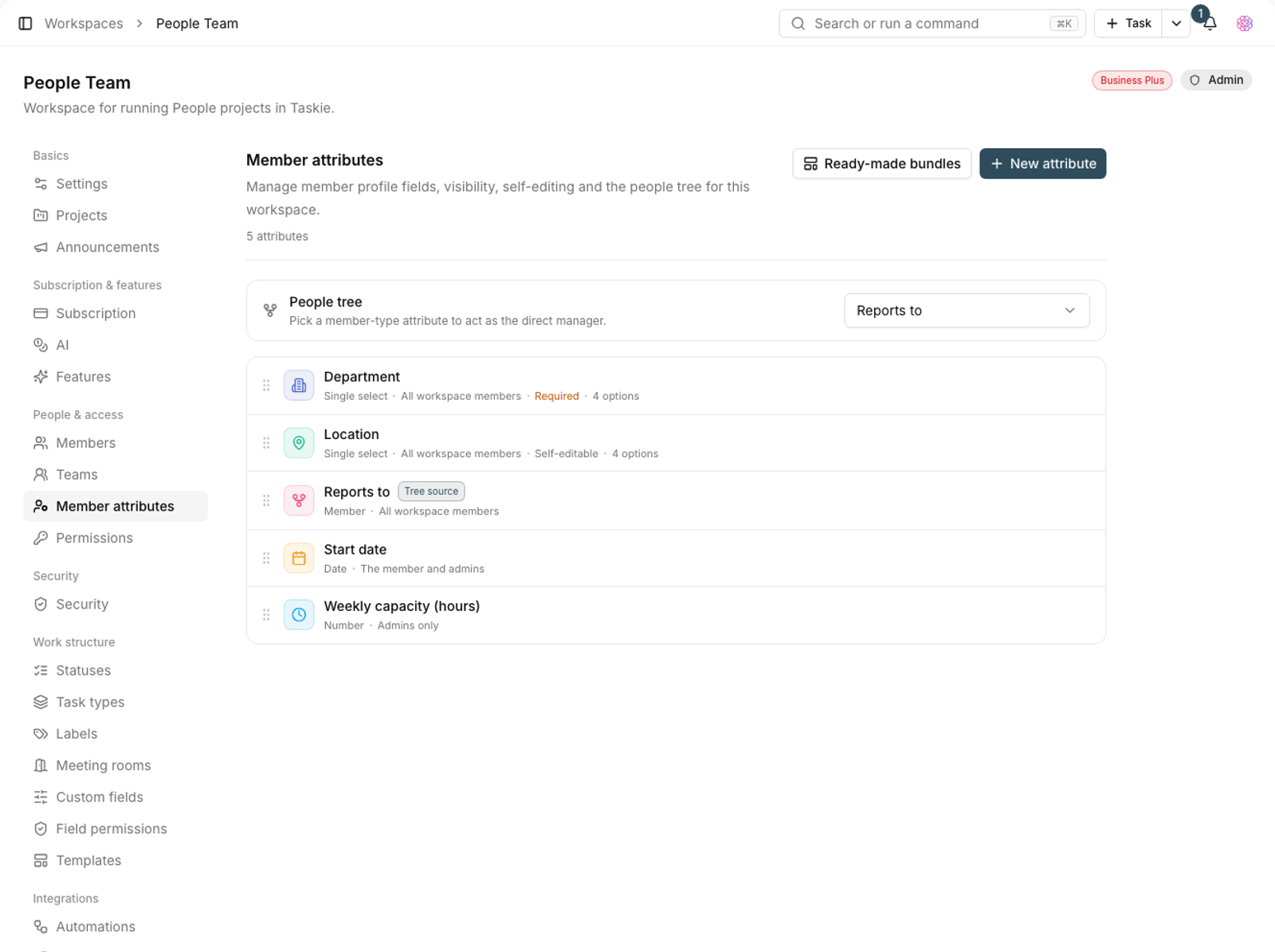
Task: Open Custom fields page
Action: 116,797
